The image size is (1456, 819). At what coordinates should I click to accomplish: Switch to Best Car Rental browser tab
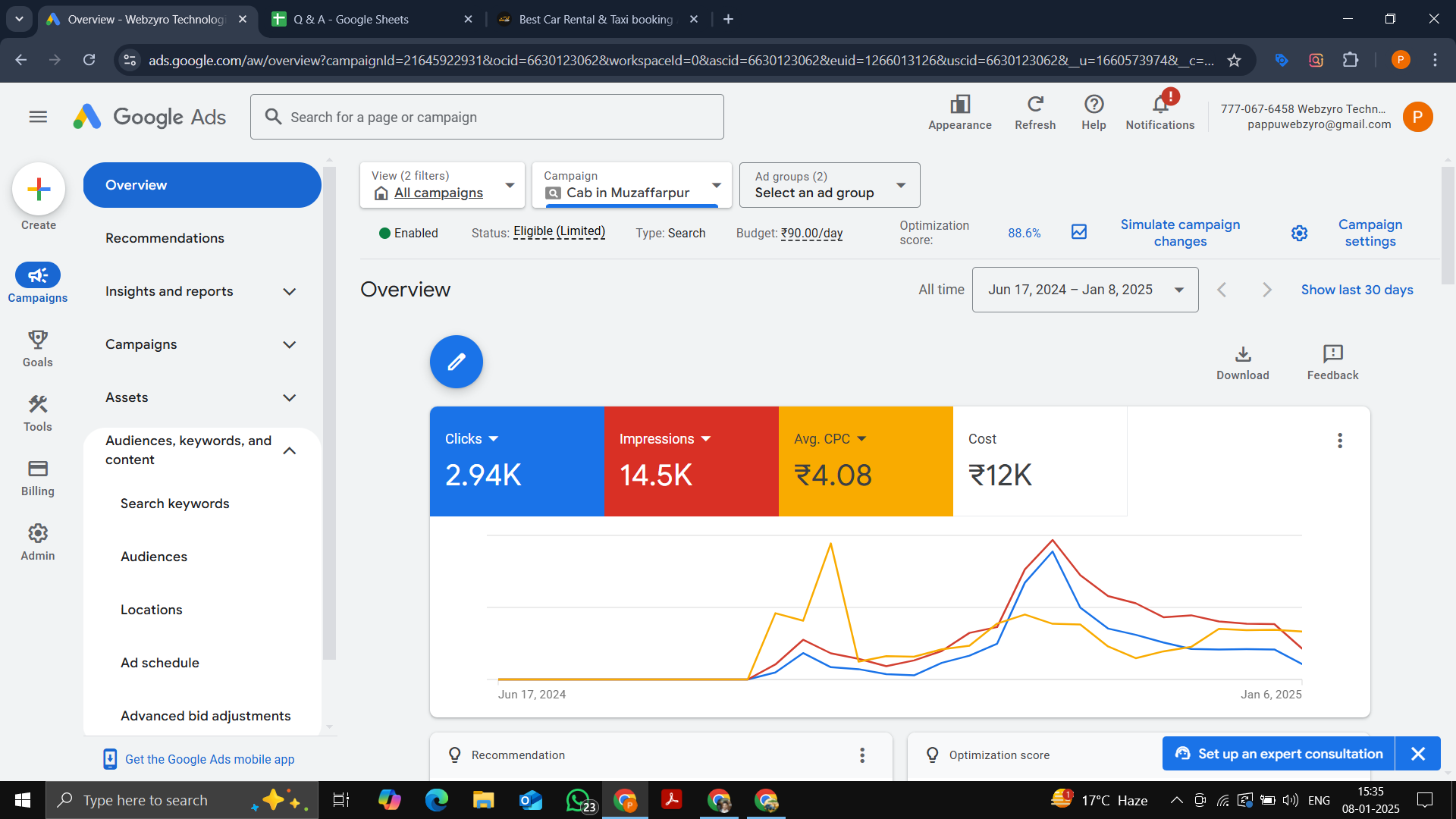[x=595, y=19]
